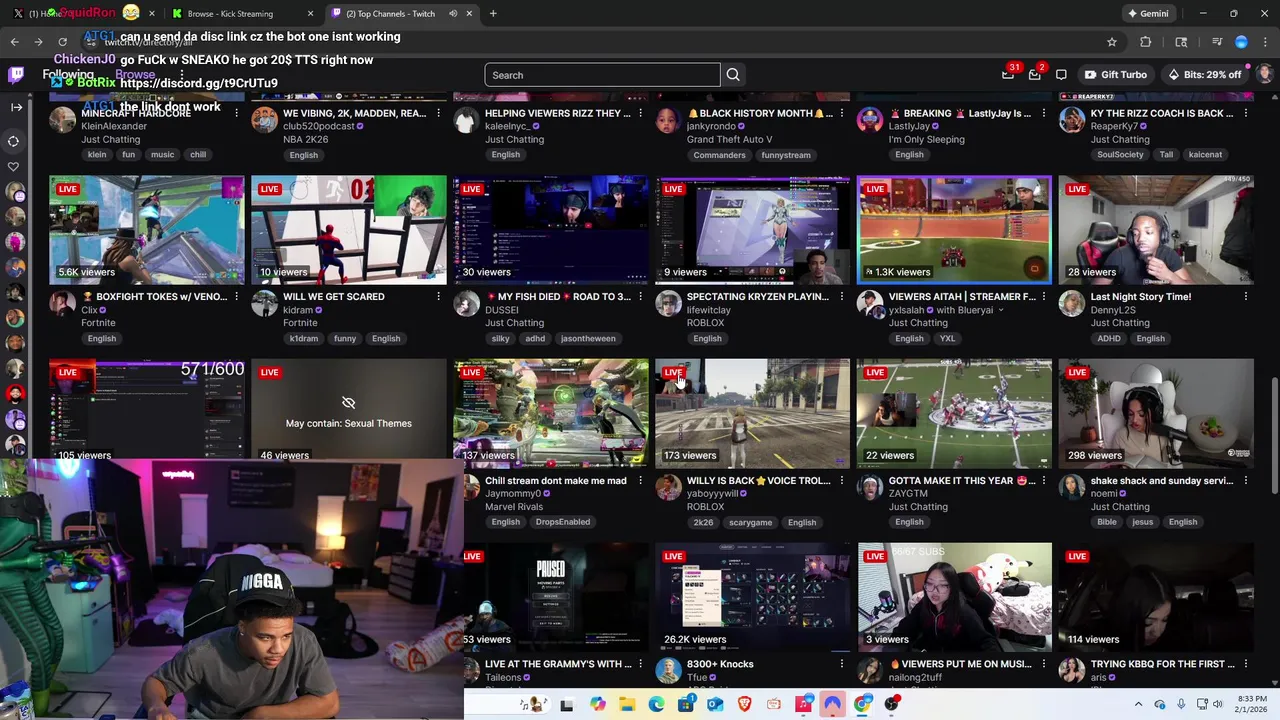Bookmark this page with star icon
The width and height of the screenshot is (1280, 720).
[1111, 42]
